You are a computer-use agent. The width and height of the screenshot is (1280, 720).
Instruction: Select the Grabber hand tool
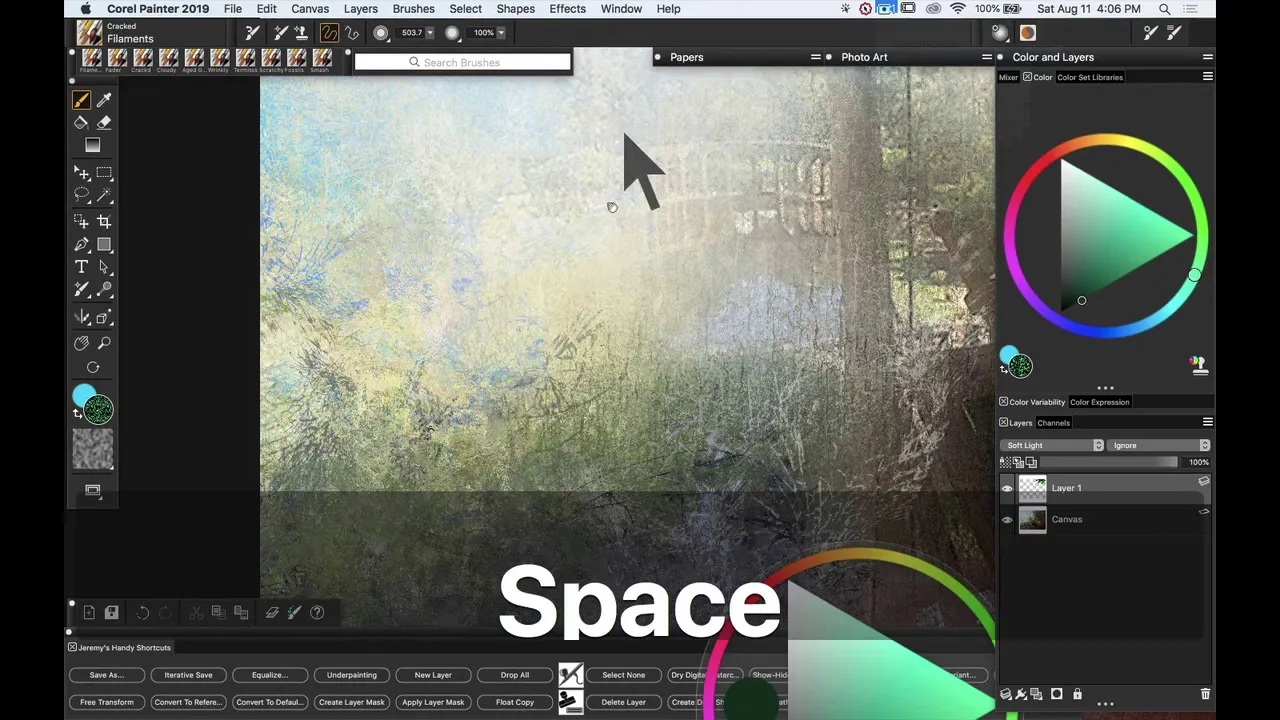pyautogui.click(x=81, y=343)
